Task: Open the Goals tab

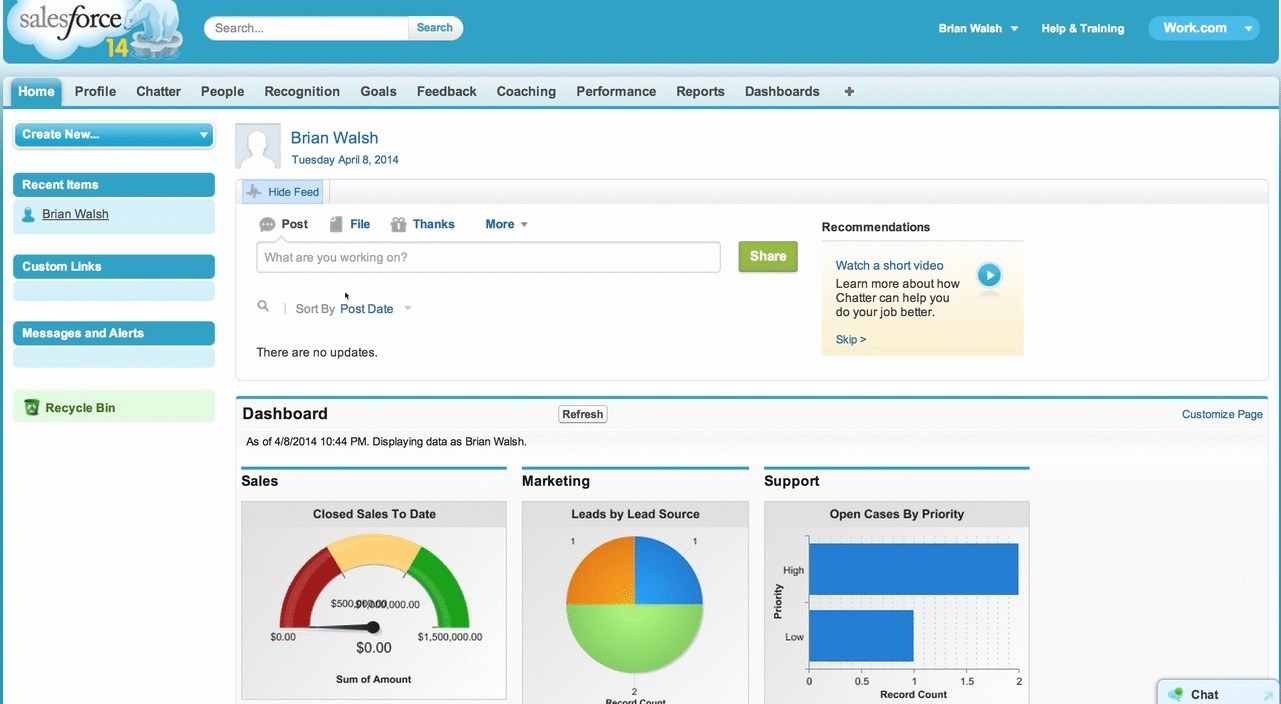Action: [x=378, y=91]
